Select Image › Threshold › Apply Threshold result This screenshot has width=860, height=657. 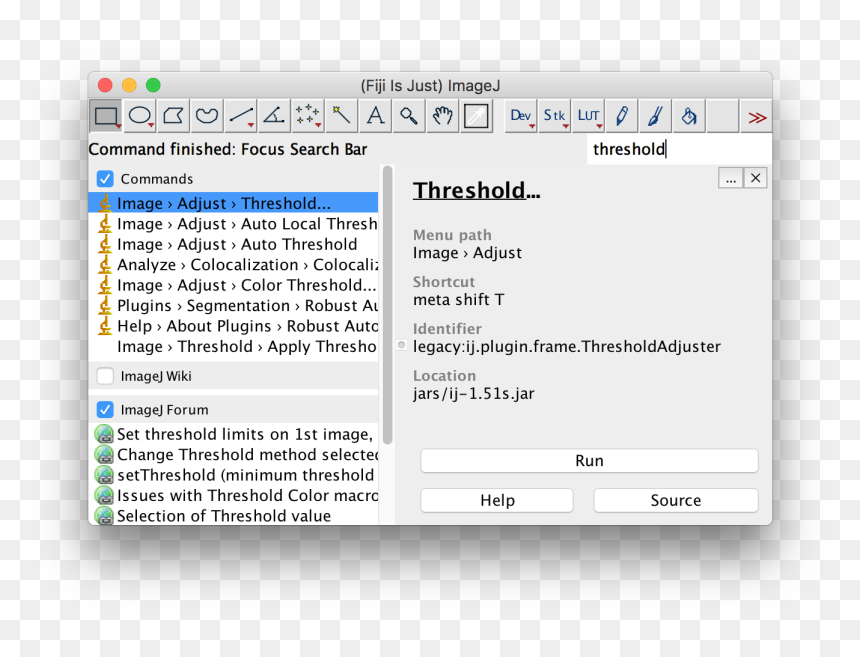(233, 347)
